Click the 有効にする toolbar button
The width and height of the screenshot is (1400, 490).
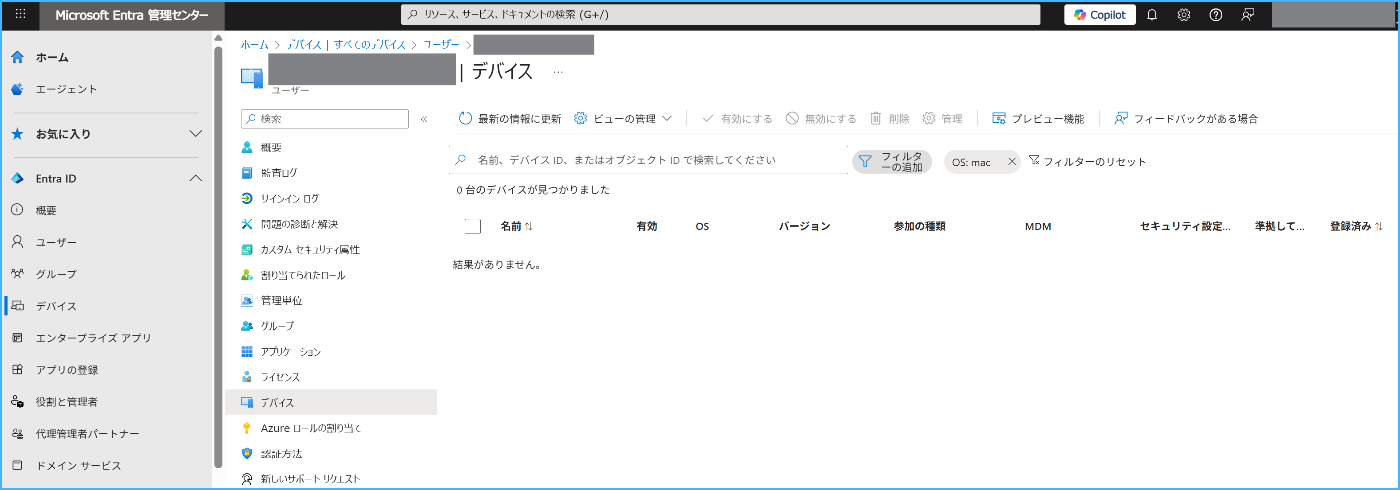point(737,118)
